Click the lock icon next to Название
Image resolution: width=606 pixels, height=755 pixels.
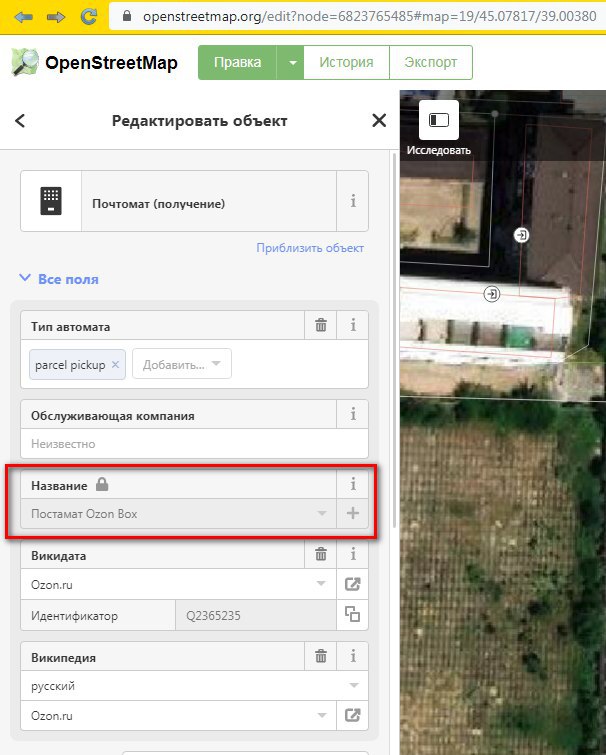pyautogui.click(x=102, y=484)
